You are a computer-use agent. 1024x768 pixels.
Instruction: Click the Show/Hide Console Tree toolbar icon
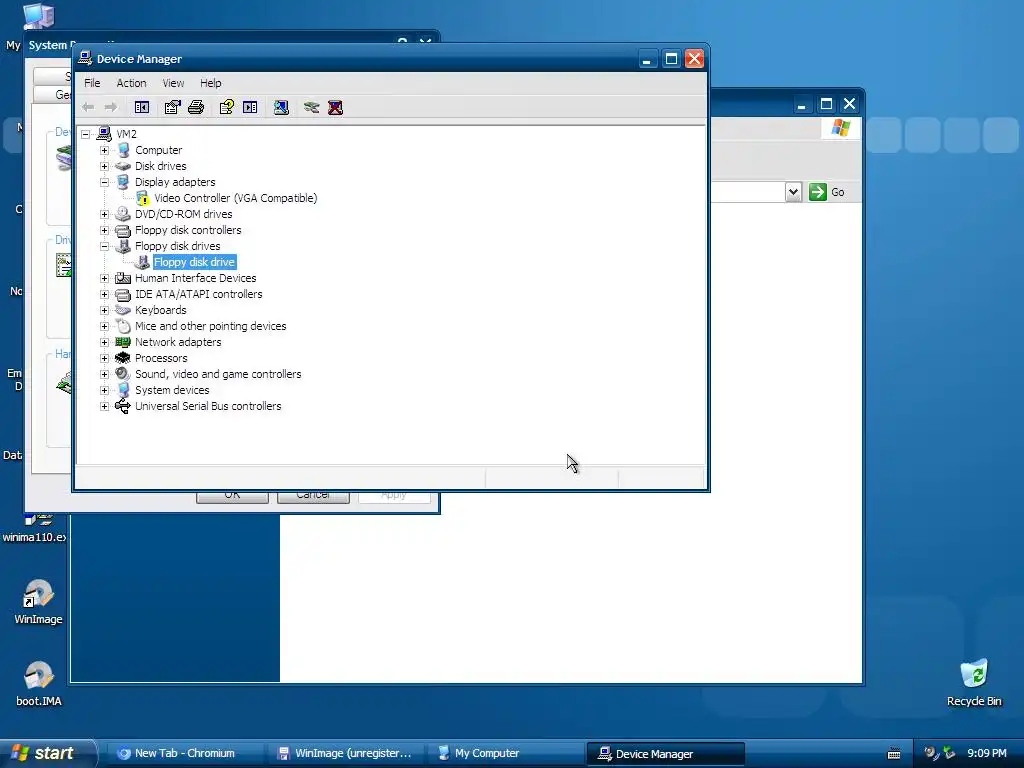(142, 107)
